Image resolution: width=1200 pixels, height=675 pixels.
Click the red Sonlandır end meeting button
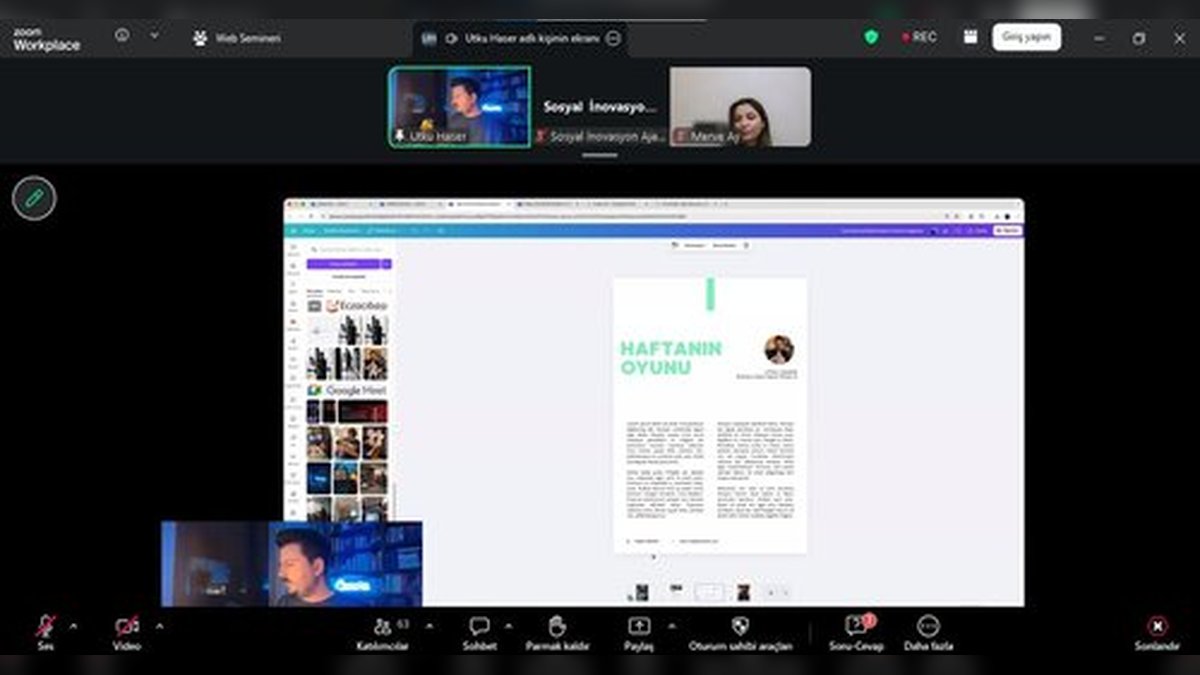(x=1157, y=628)
